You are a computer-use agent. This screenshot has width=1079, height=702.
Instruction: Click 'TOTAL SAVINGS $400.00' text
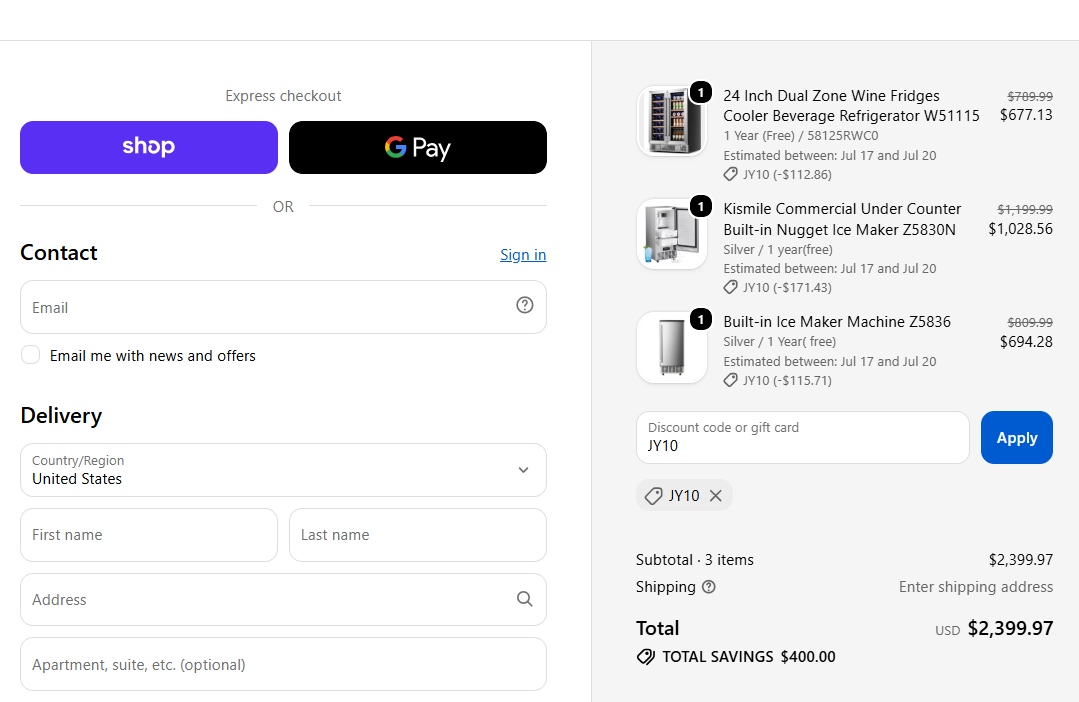pyautogui.click(x=749, y=657)
